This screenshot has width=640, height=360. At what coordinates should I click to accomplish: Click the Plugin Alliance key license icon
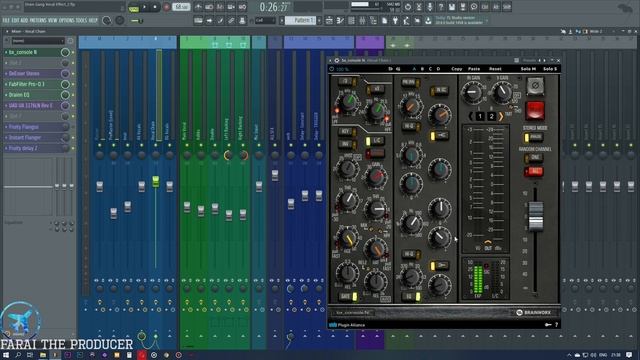click(548, 325)
